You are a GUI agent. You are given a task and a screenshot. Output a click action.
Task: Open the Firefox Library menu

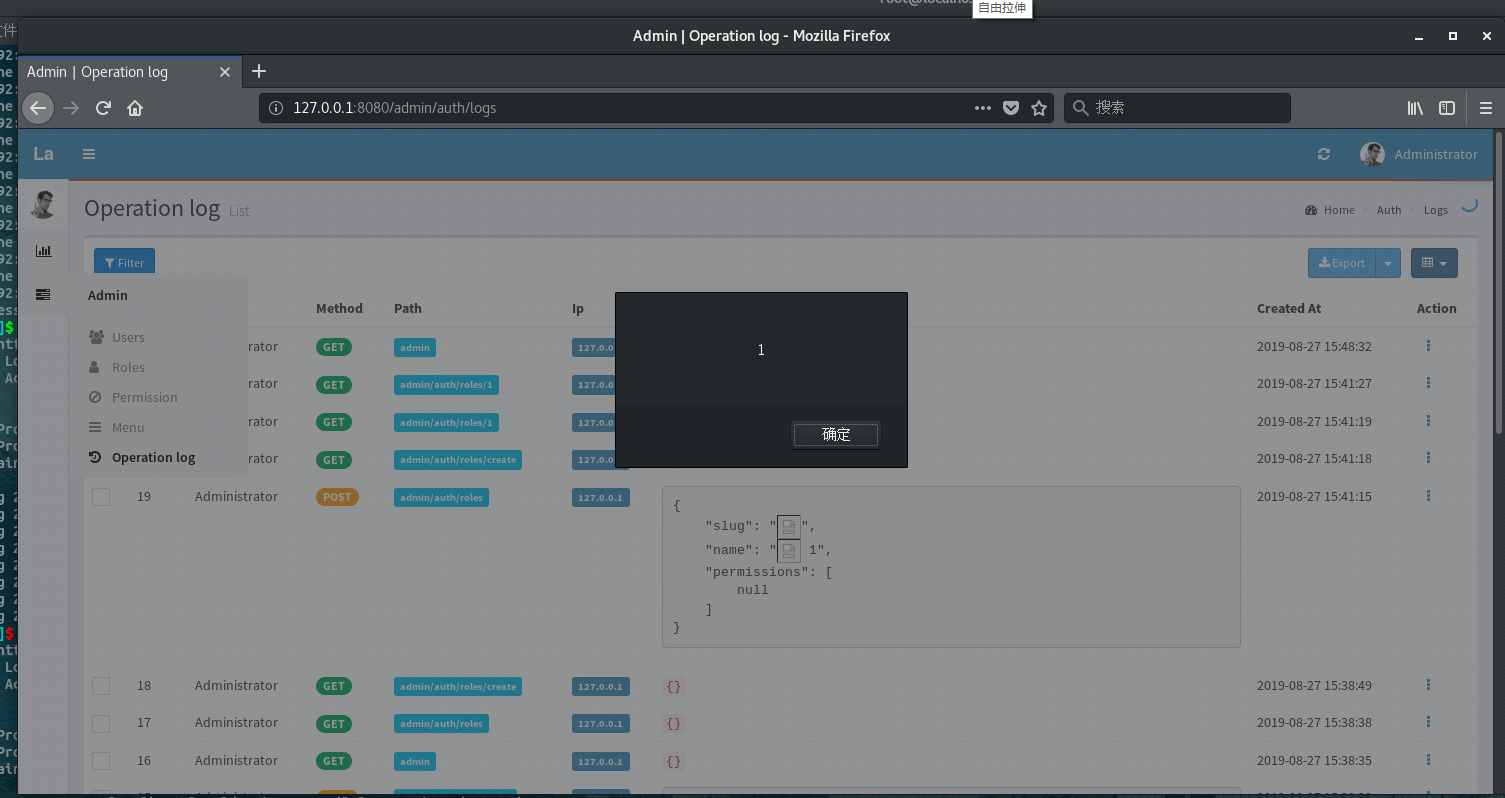[x=1416, y=108]
